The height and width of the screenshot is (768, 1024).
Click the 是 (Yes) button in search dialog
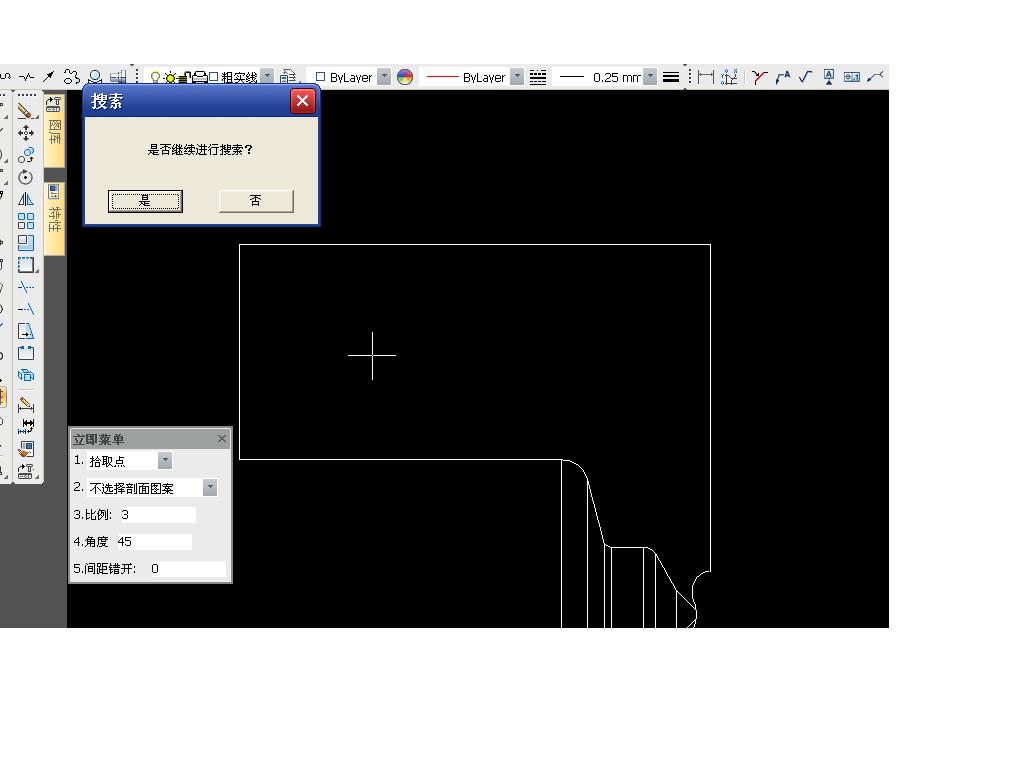[x=145, y=201]
